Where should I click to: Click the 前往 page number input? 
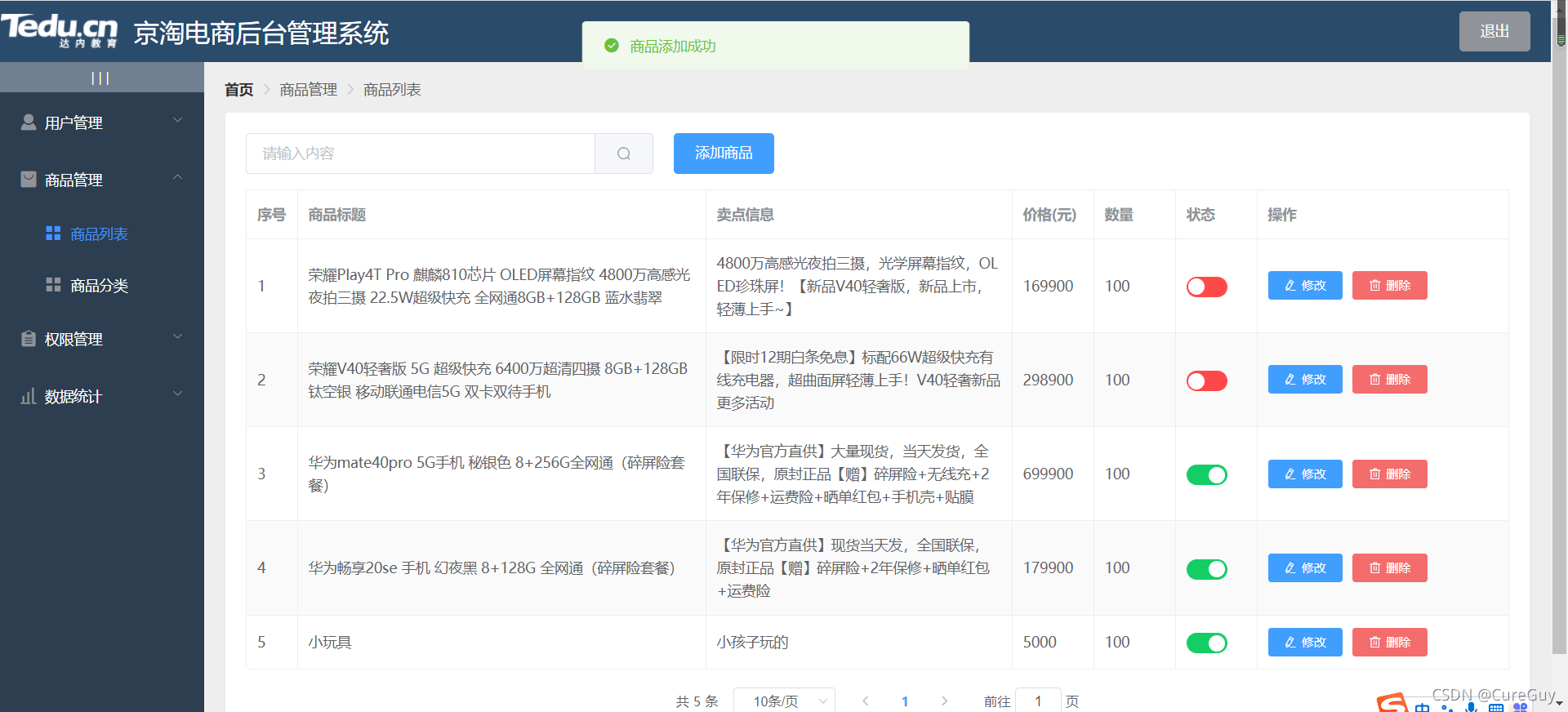point(1038,701)
